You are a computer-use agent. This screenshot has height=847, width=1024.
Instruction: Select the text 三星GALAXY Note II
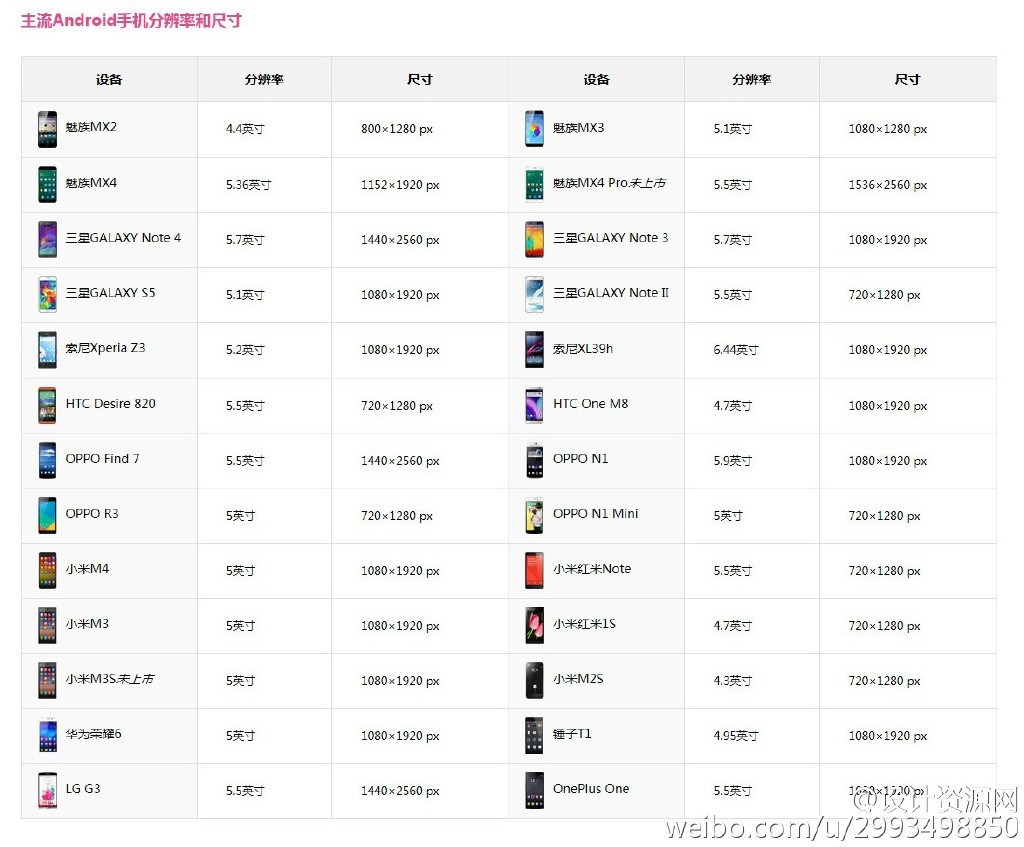(611, 293)
